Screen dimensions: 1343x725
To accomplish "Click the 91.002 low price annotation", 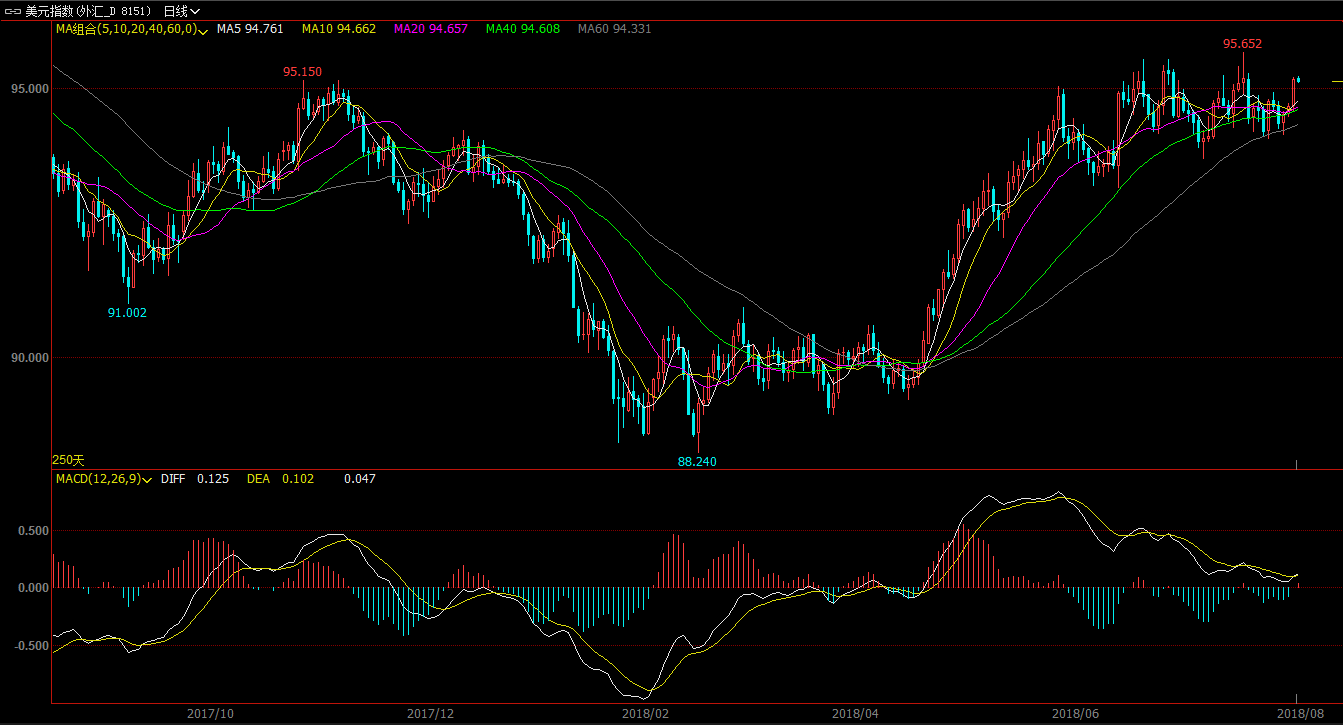I will [127, 312].
